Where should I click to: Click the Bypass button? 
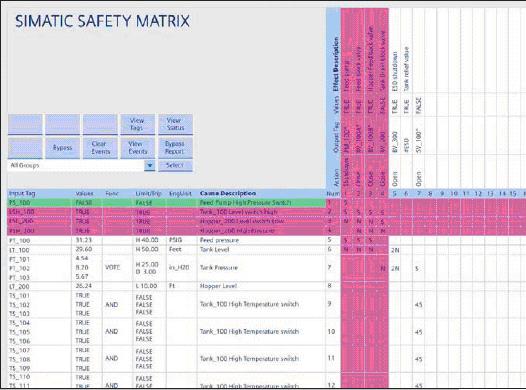(x=62, y=148)
